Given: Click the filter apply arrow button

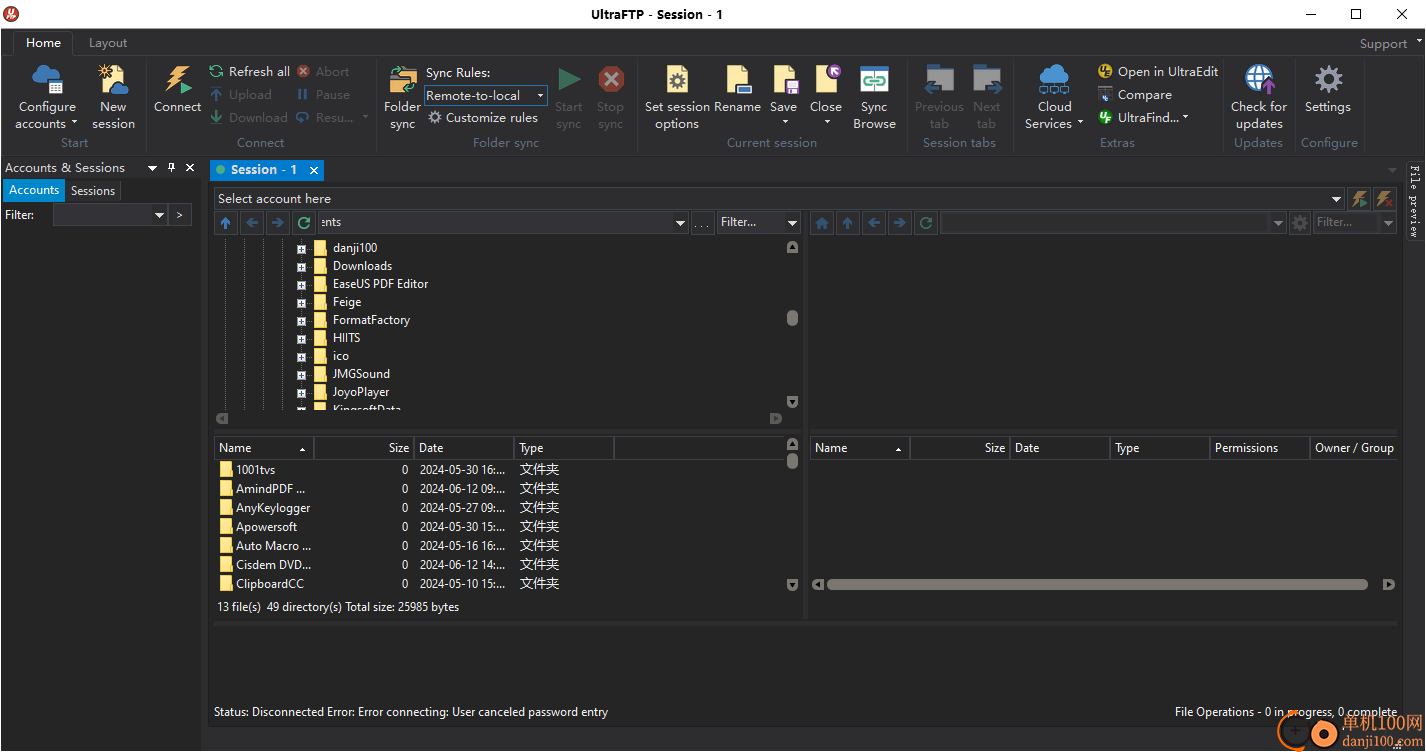Looking at the screenshot, I should pos(179,215).
